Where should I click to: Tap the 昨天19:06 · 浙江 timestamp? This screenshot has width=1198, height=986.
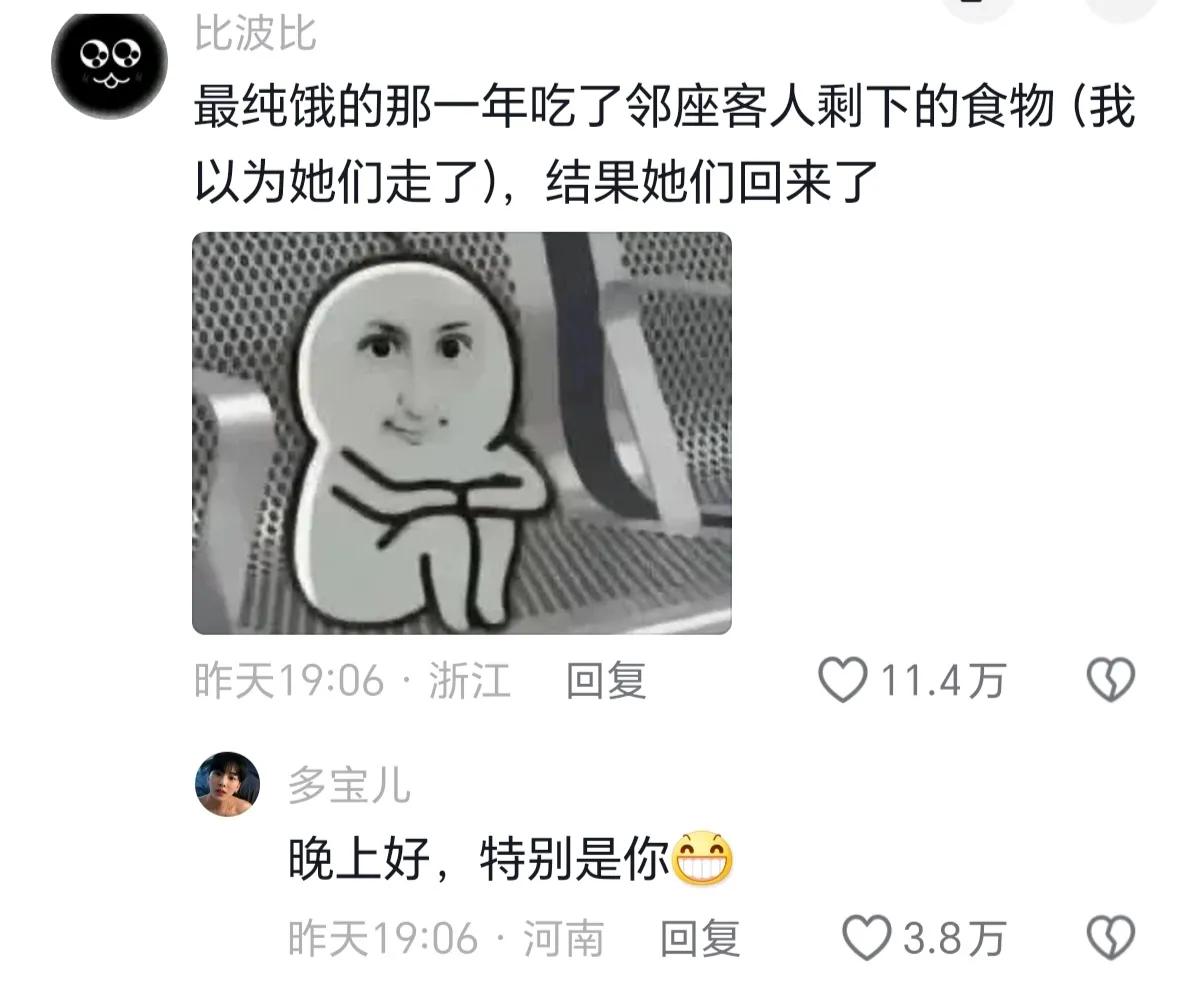coord(352,681)
